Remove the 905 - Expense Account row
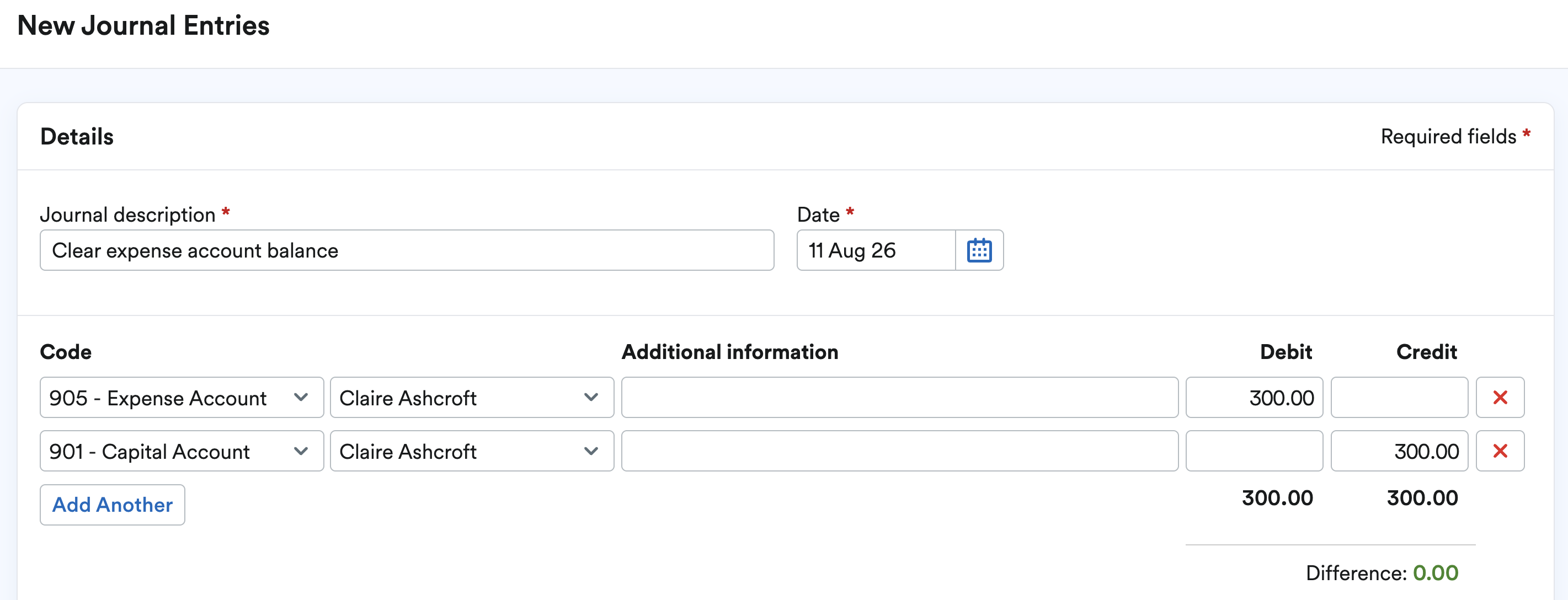This screenshot has width=1568, height=600. click(1500, 398)
